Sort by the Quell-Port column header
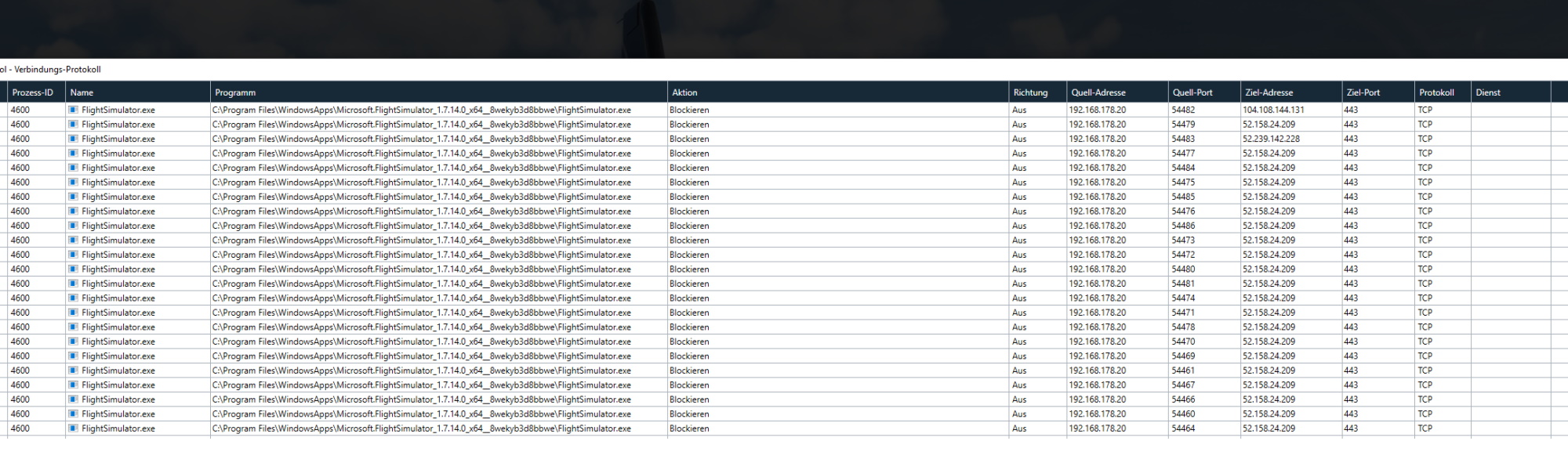The image size is (1568, 470). click(1204, 92)
